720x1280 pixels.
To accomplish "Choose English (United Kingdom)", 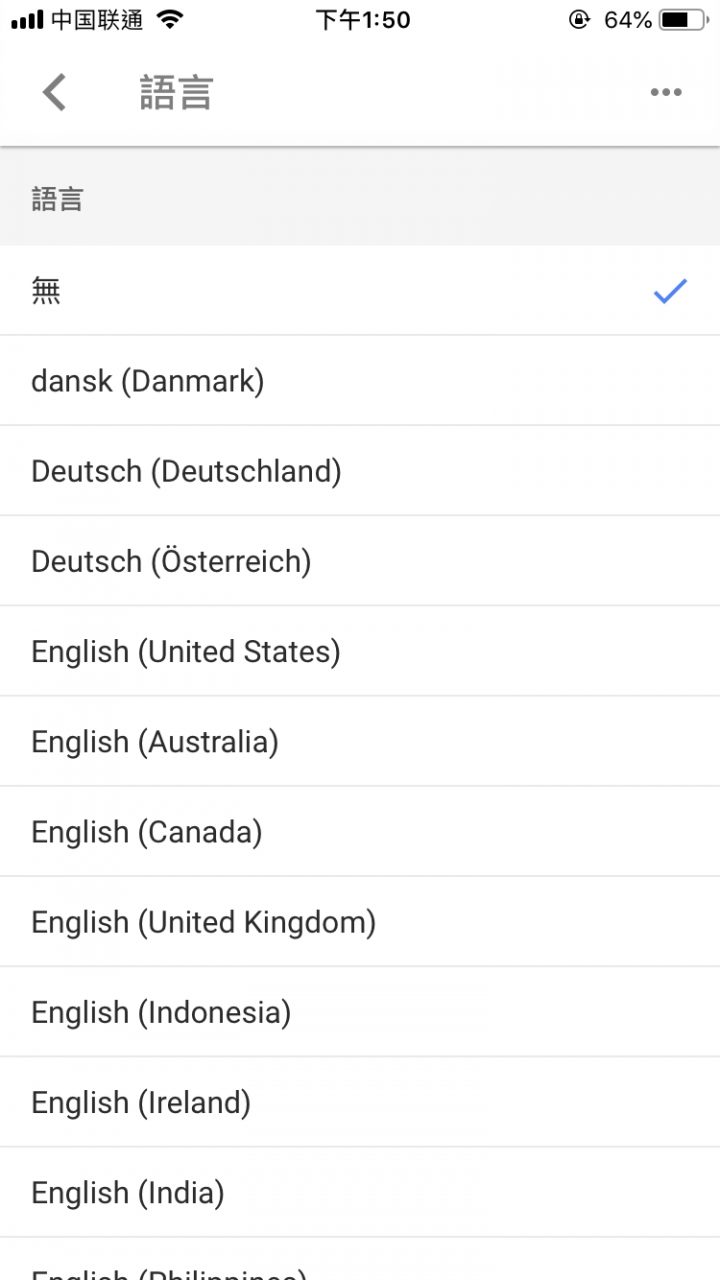I will pos(360,922).
